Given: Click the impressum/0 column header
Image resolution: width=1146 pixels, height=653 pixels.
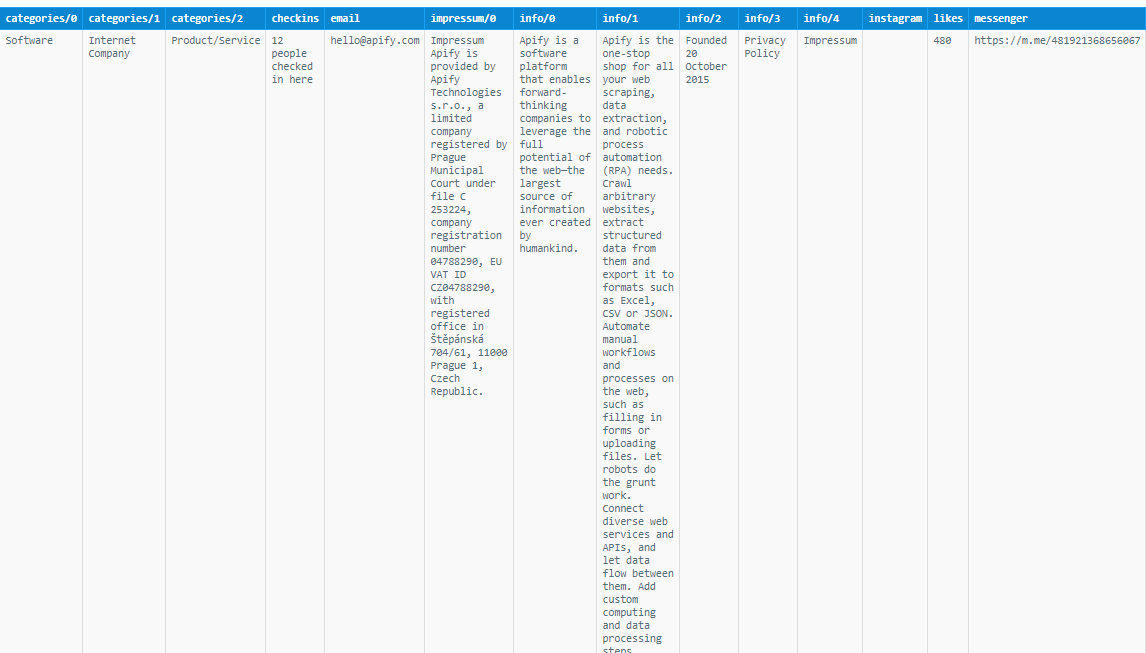Looking at the screenshot, I should click(x=469, y=18).
